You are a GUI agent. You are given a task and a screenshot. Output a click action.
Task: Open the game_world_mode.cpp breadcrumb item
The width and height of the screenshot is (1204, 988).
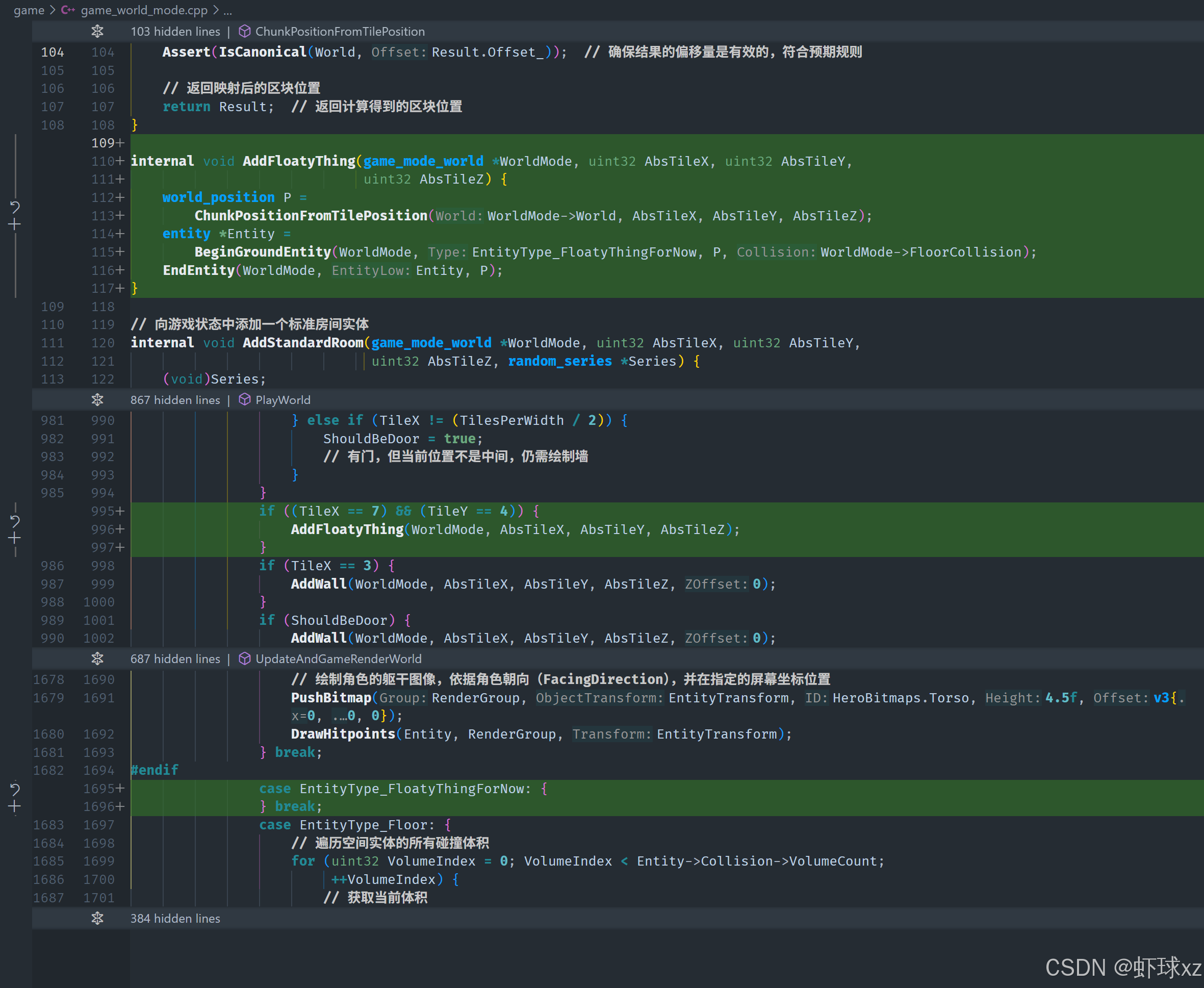pos(144,10)
